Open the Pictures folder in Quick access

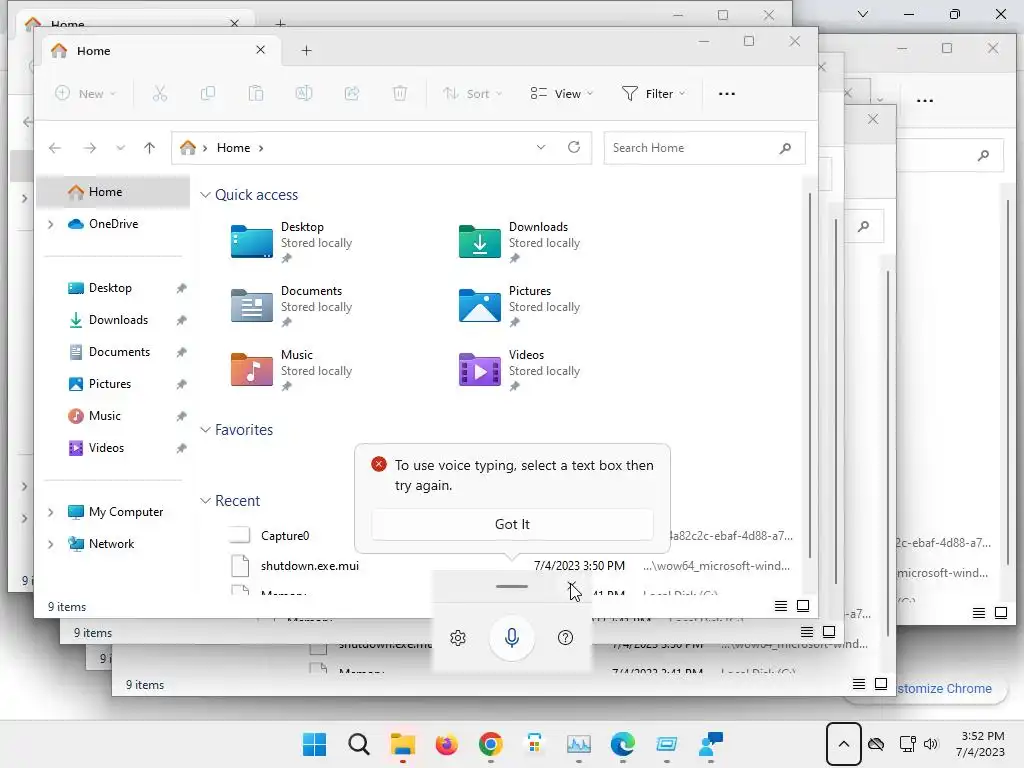519,306
